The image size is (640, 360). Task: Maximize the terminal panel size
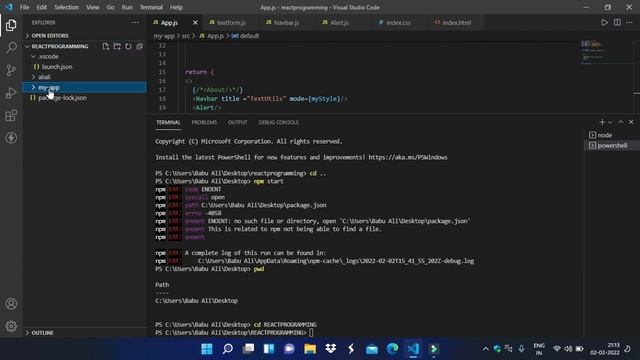[620, 122]
